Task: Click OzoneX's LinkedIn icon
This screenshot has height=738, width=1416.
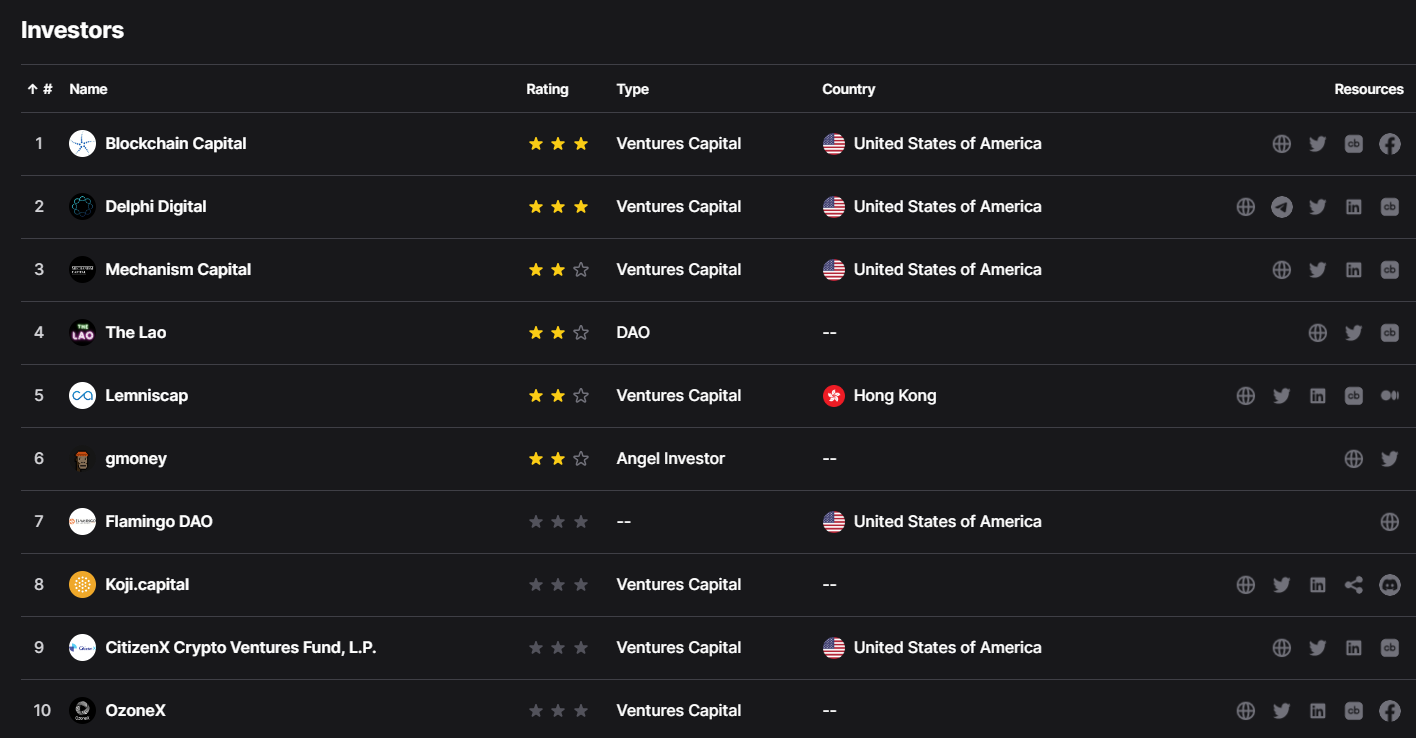Action: 1317,711
